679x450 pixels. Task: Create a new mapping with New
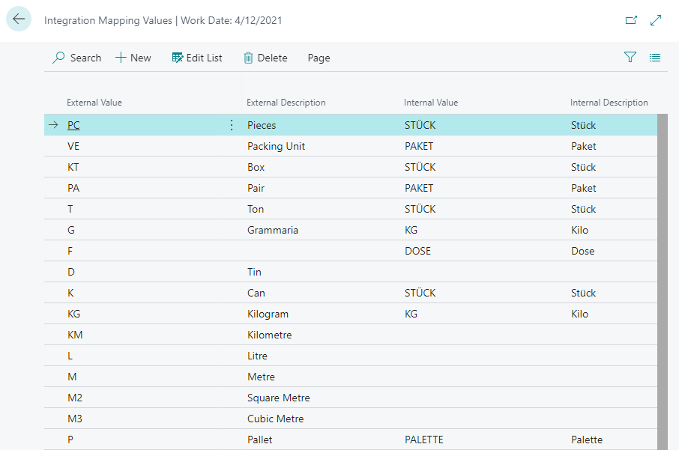[133, 58]
